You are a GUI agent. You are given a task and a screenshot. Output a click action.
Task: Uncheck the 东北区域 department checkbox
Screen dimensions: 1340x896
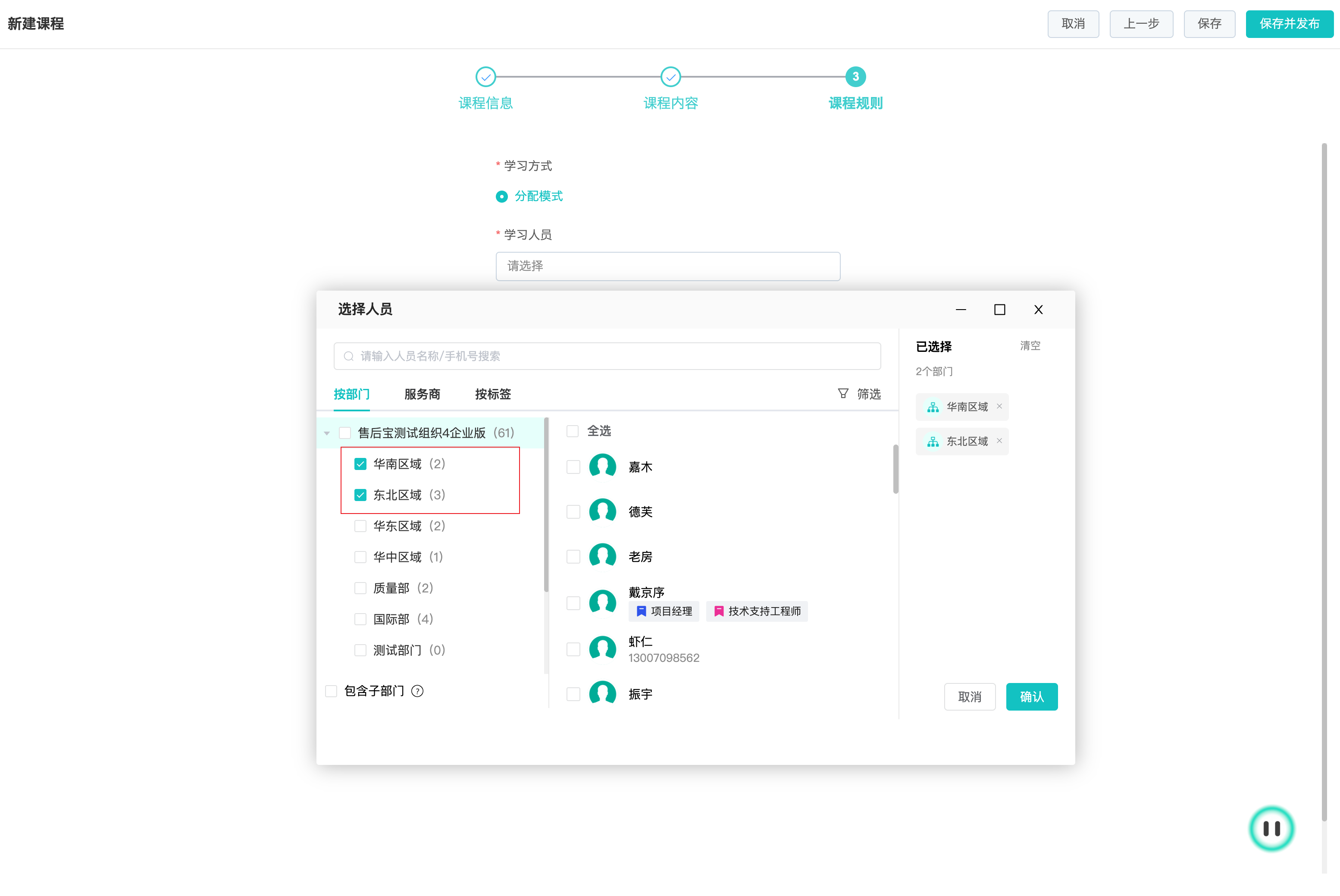[x=360, y=494]
